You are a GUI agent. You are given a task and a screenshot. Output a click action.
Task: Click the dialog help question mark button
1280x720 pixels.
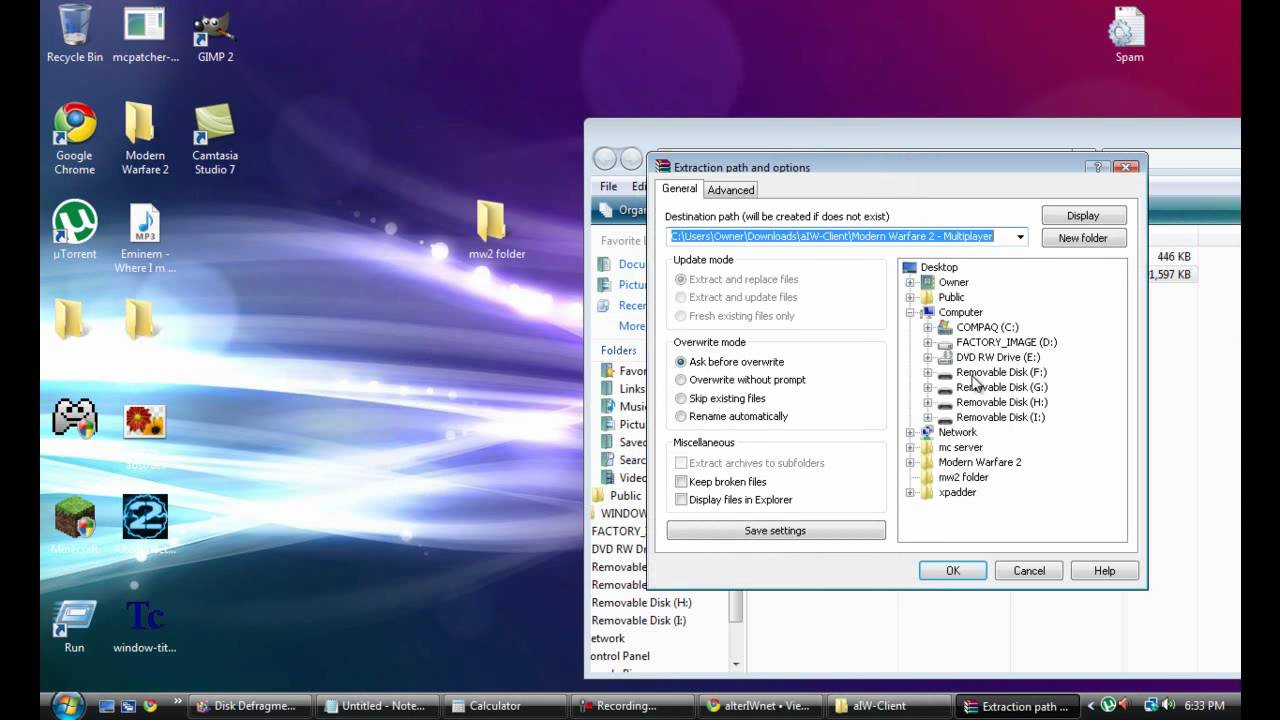click(x=1097, y=167)
